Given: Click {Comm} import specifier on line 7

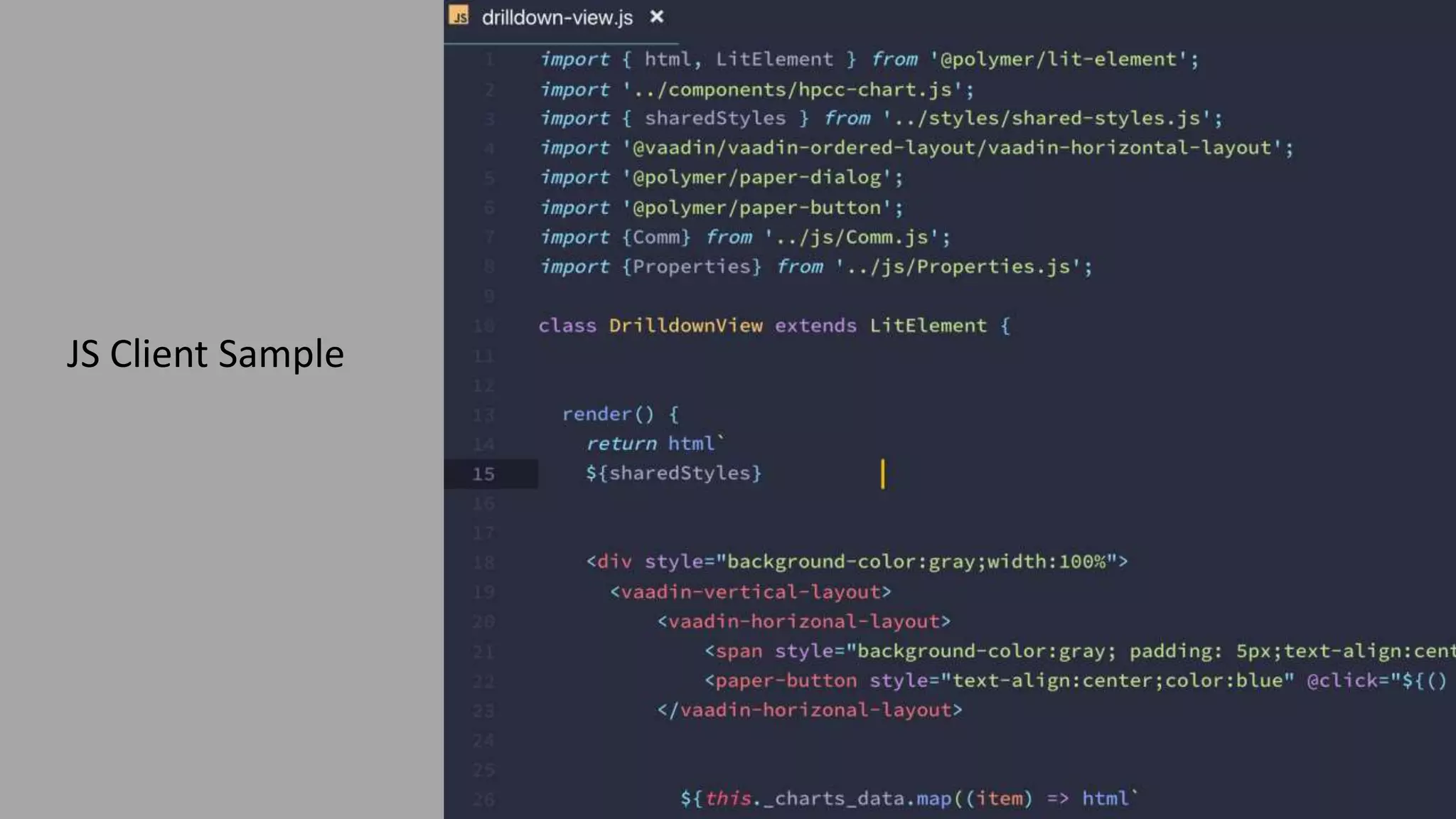Looking at the screenshot, I should point(655,237).
